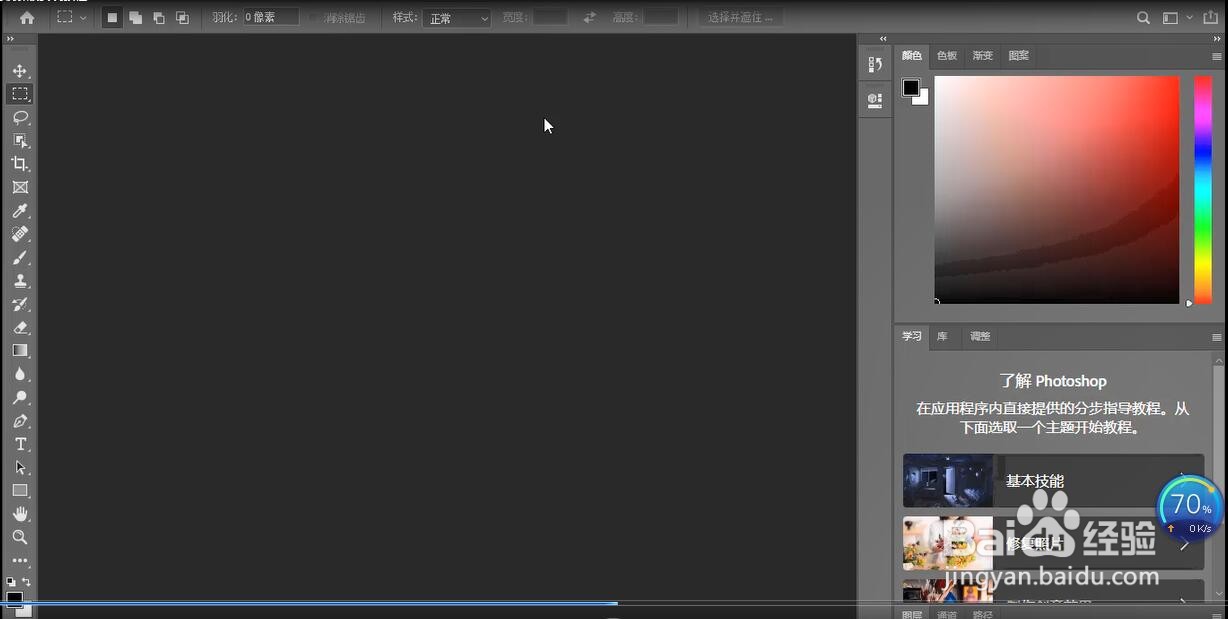
Task: Pick a color in the red color field
Action: click(x=1057, y=190)
